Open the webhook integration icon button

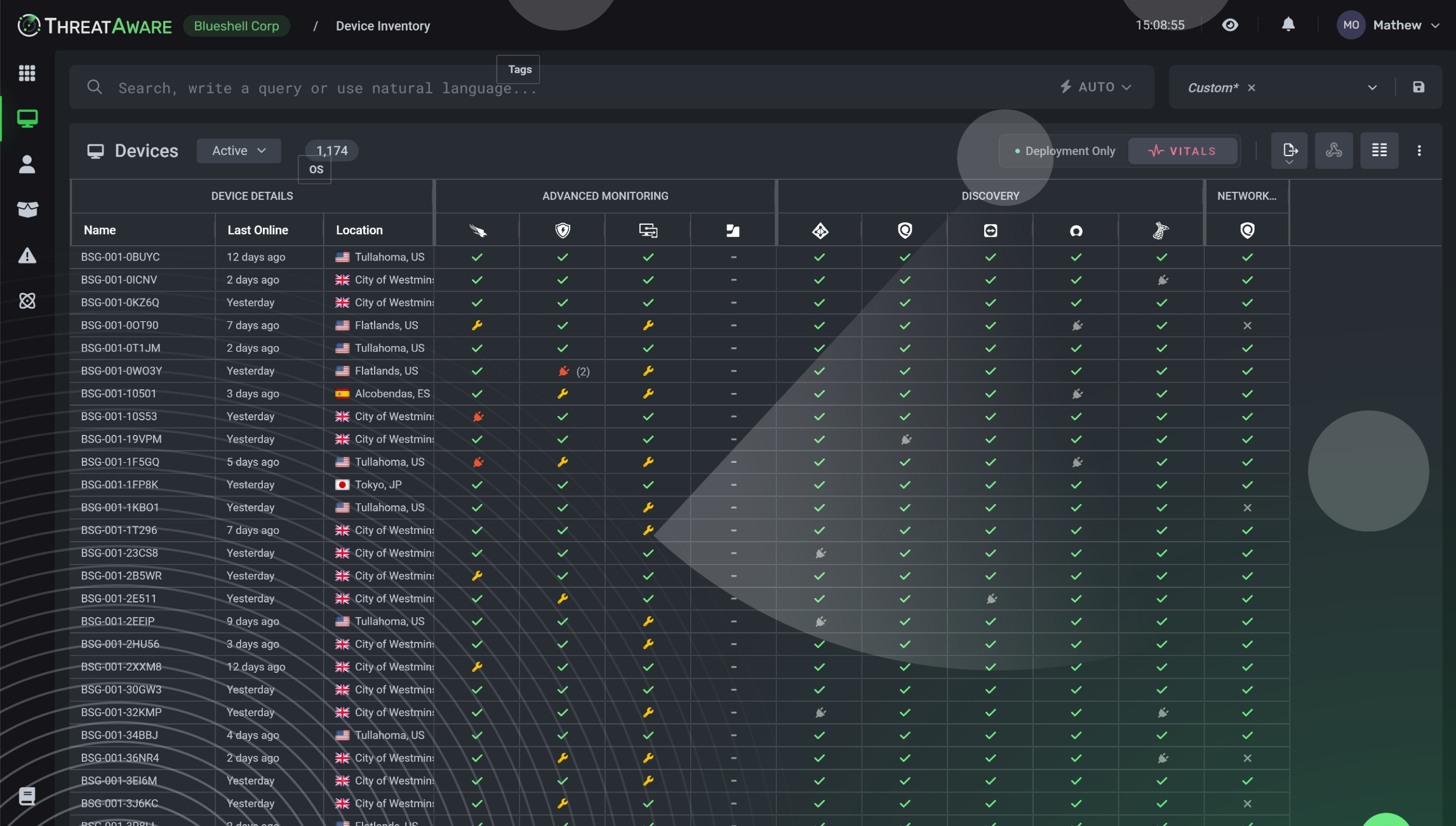point(1334,150)
